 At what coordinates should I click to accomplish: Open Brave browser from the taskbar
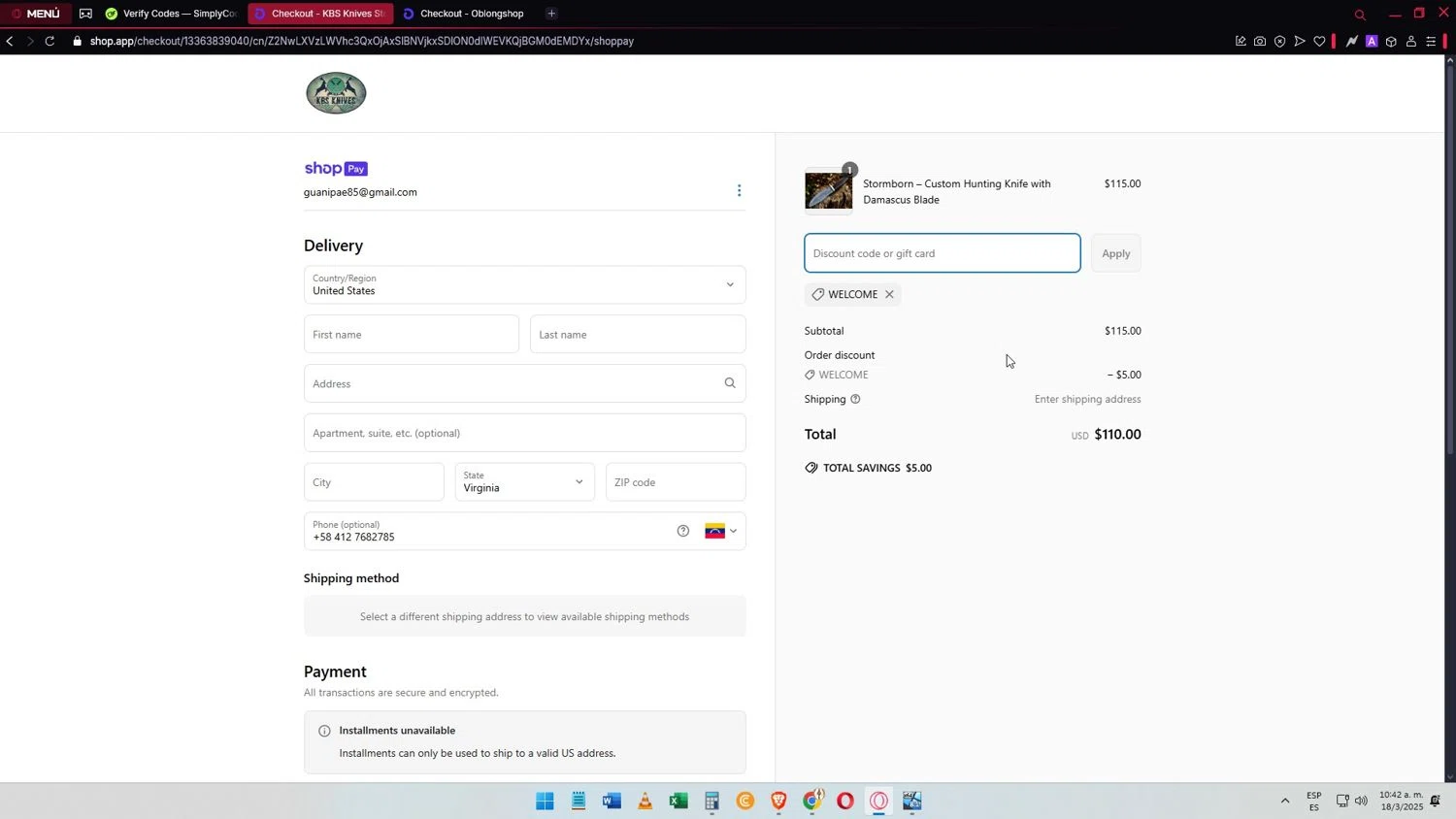click(778, 801)
